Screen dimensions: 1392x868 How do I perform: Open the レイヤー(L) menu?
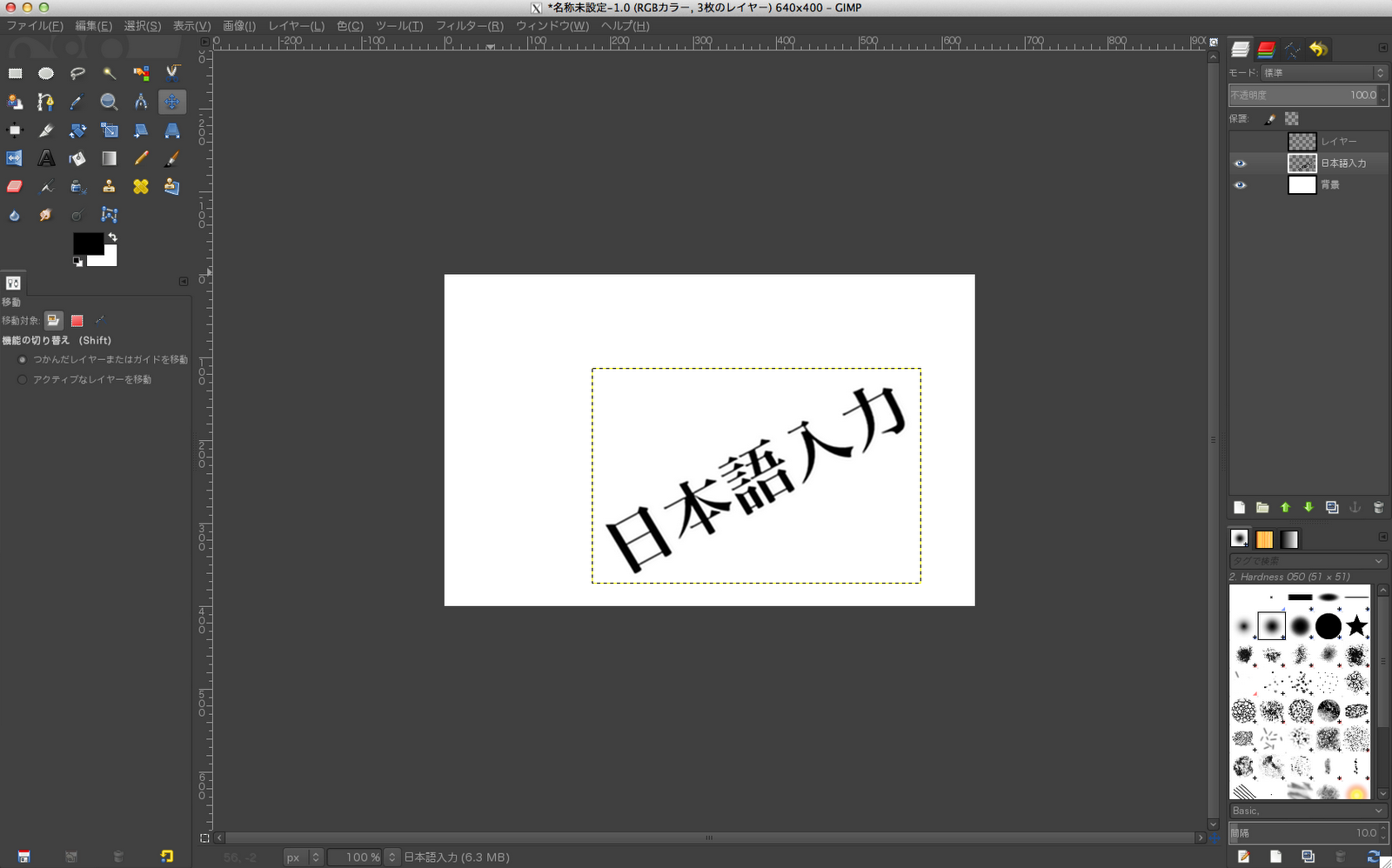pos(296,26)
